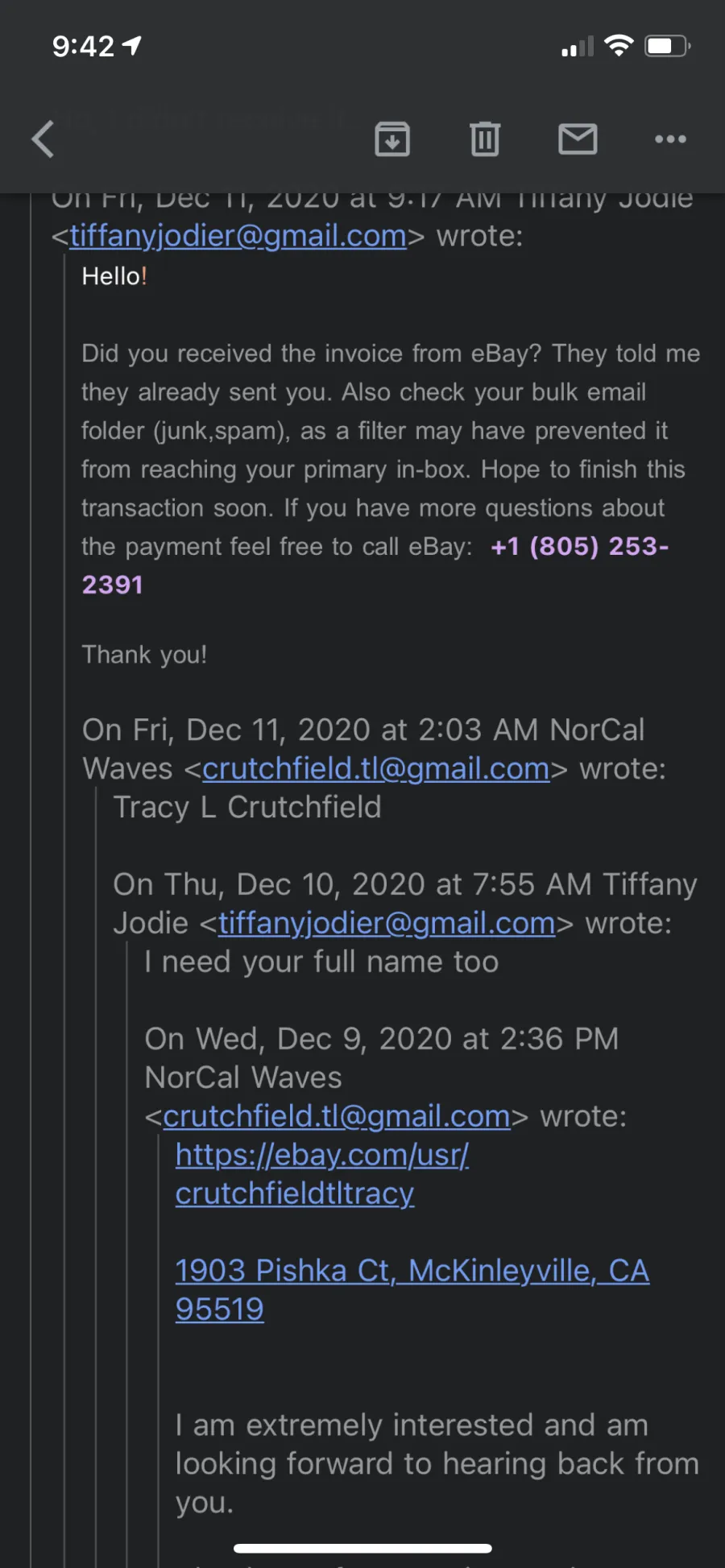This screenshot has height=1568, width=725.
Task: Open the three-dots more options menu
Action: 670,139
